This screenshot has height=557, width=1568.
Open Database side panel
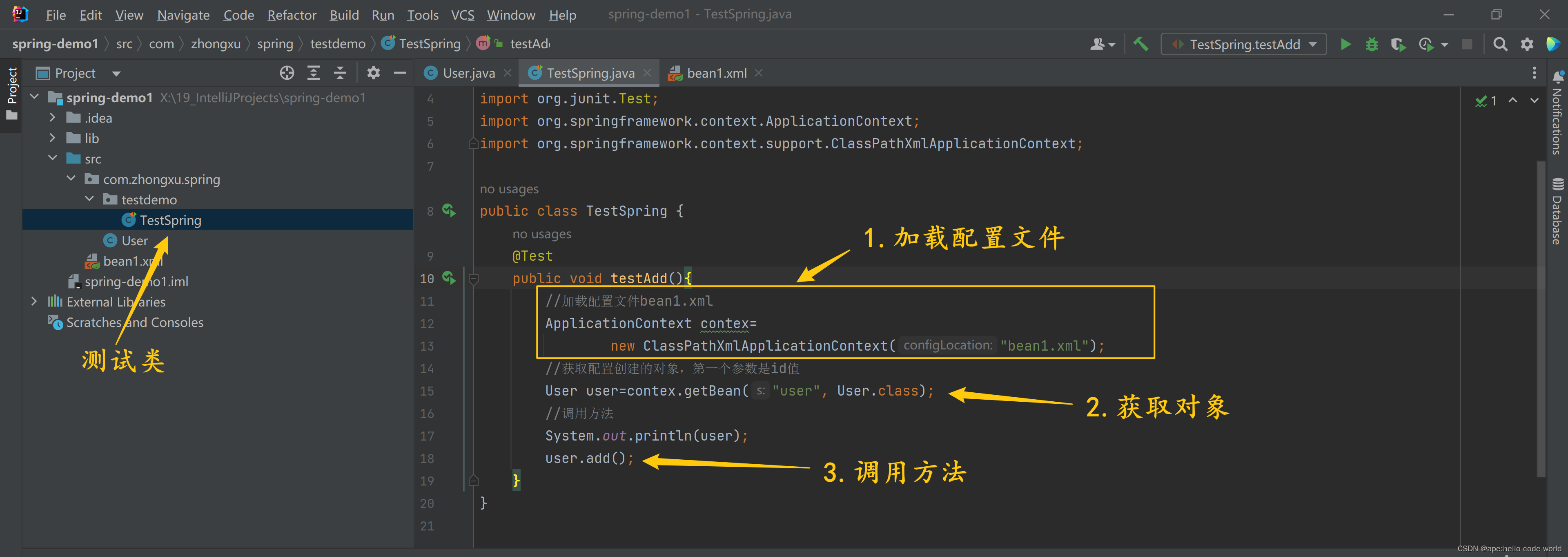click(x=1557, y=211)
